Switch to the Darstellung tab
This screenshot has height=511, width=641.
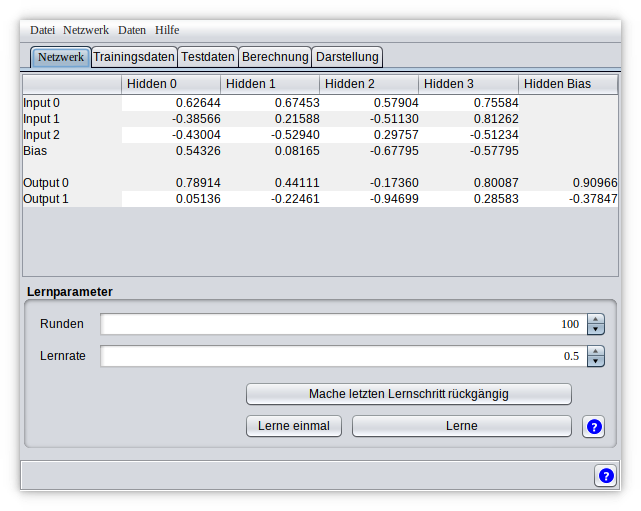(347, 57)
